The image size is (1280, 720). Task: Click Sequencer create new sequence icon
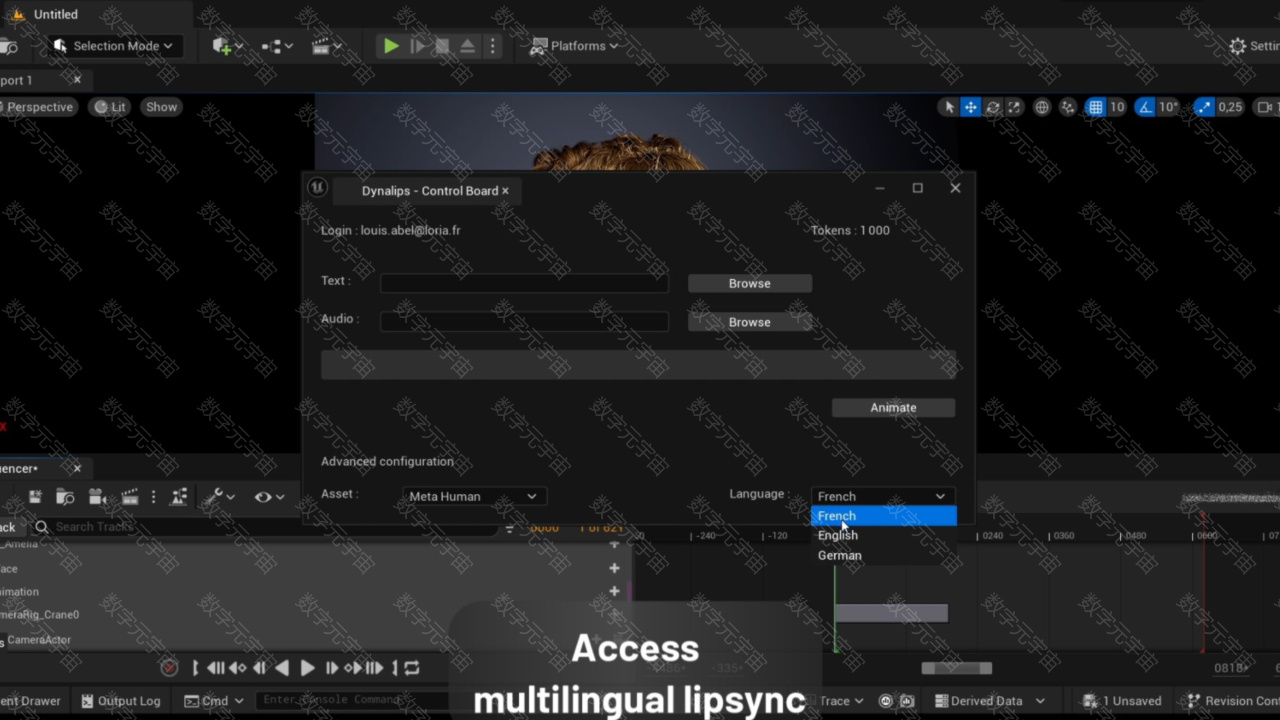[x=35, y=497]
